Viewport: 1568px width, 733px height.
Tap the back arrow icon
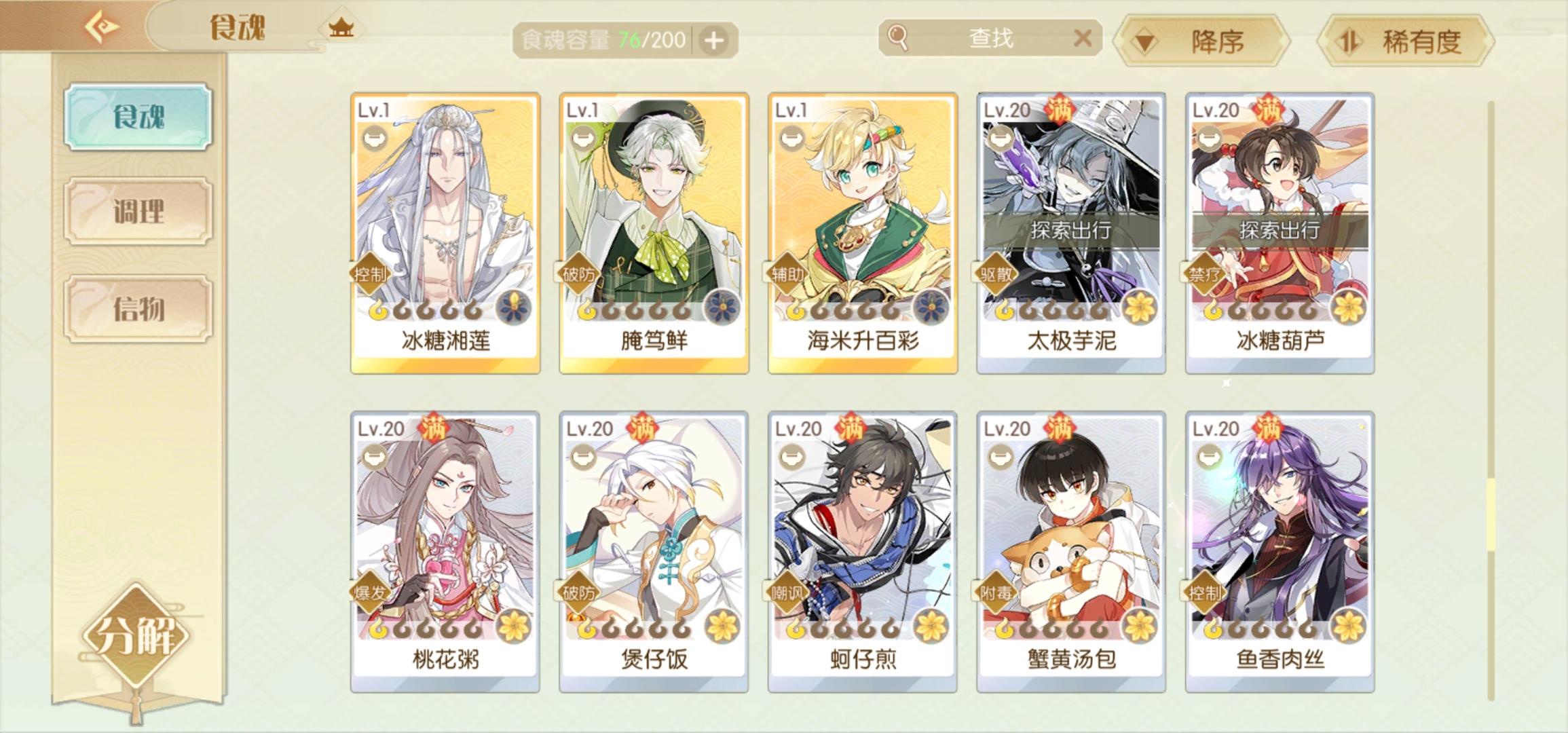pyautogui.click(x=102, y=26)
